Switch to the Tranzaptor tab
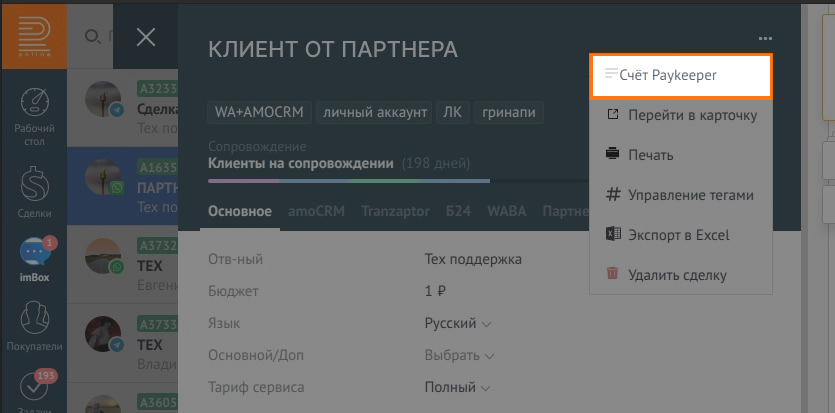Viewport: 835px width, 413px height. click(395, 211)
